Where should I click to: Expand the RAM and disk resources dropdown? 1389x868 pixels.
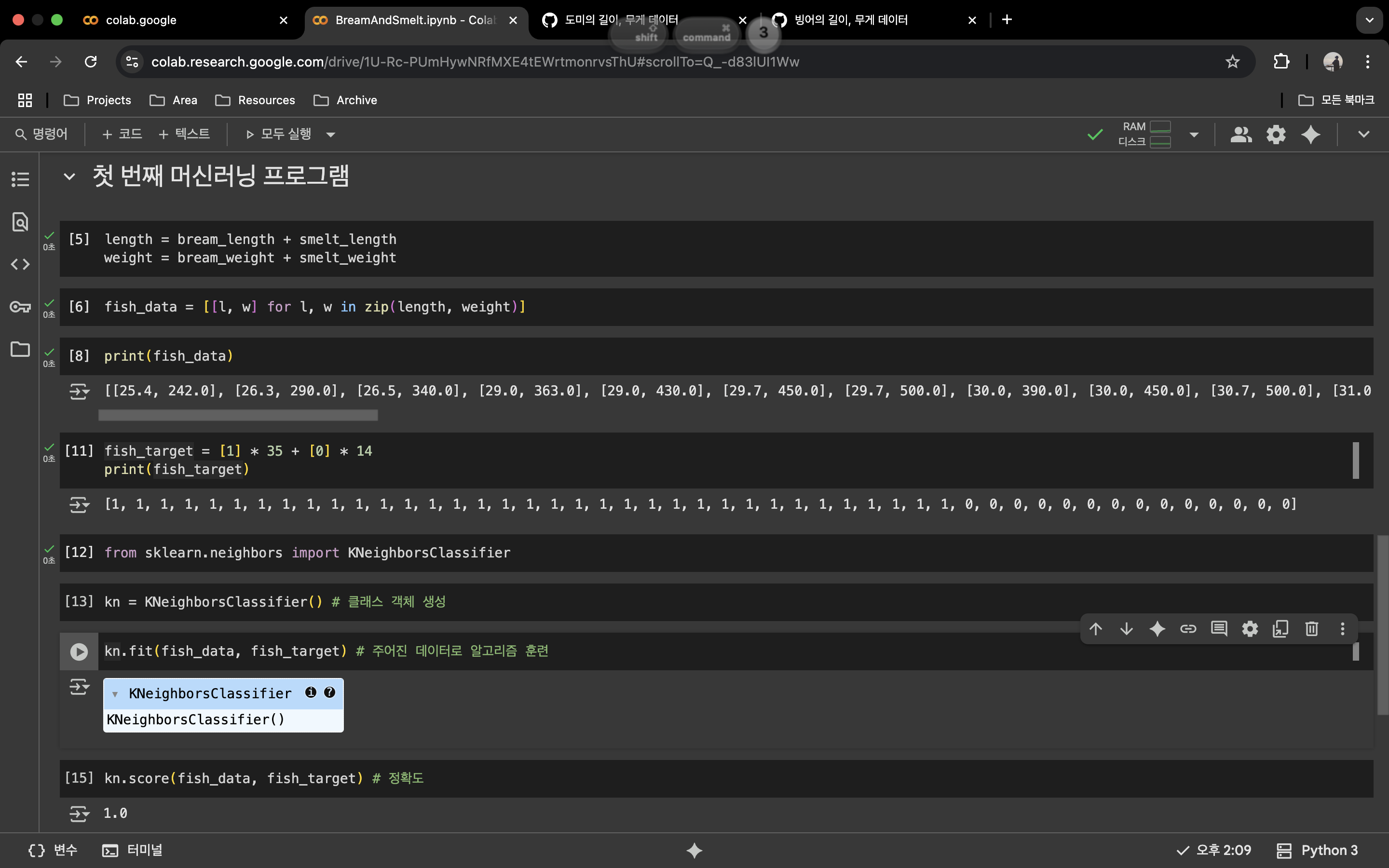[1194, 135]
